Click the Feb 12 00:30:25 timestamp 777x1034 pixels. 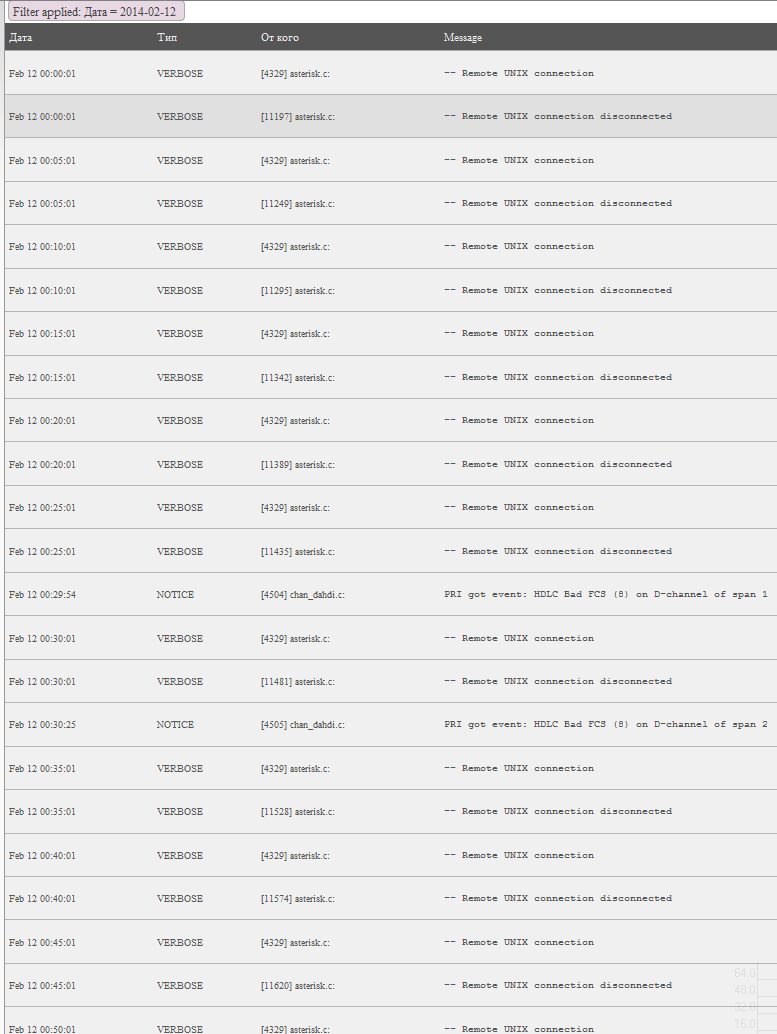(x=42, y=725)
